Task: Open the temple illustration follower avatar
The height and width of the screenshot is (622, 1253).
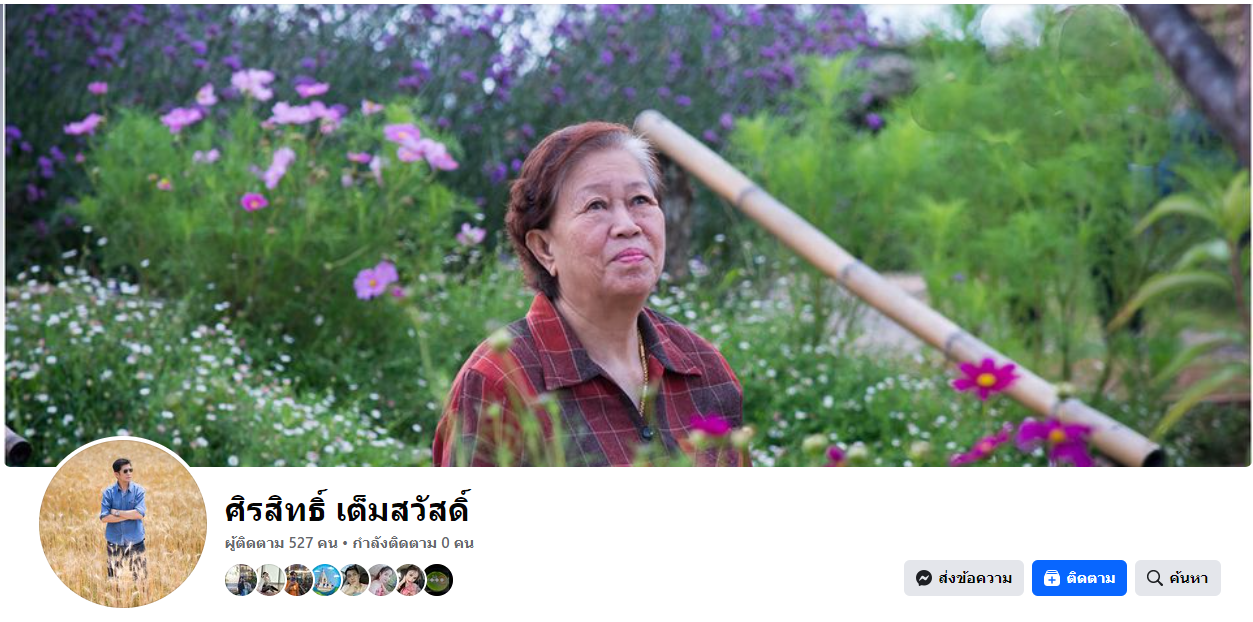Action: coord(326,580)
